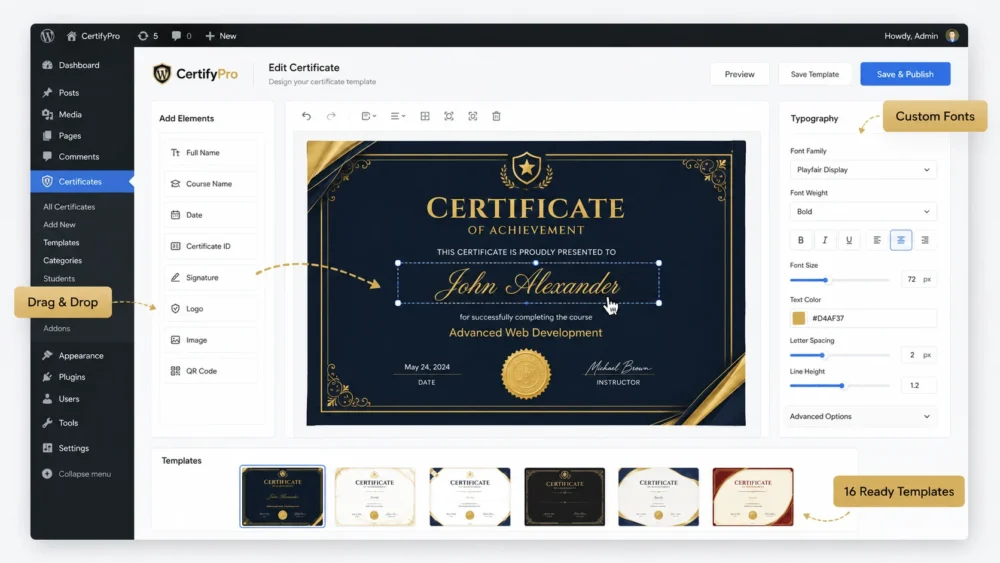Open the Font Family dropdown

[x=863, y=170]
